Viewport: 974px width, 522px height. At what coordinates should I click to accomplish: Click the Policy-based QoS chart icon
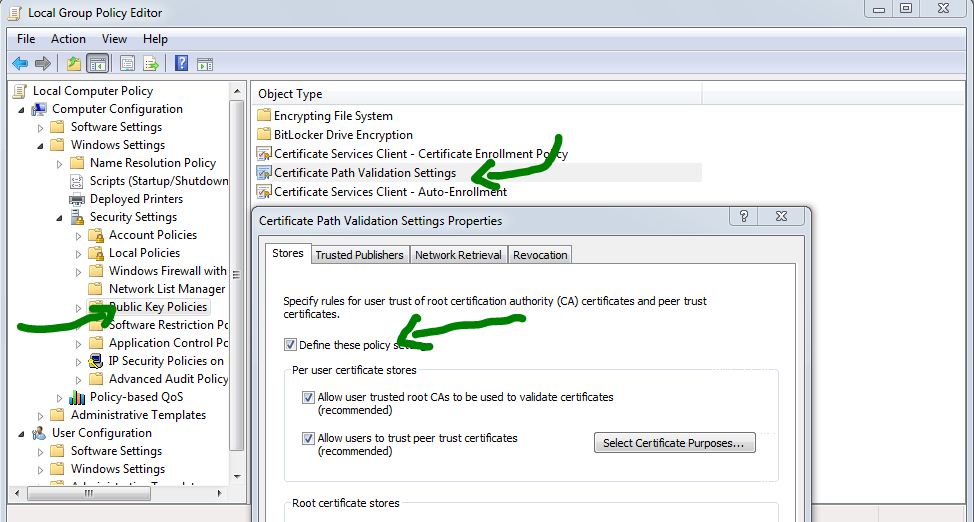(77, 397)
